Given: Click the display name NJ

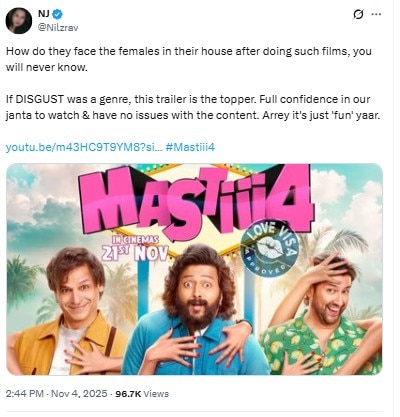Looking at the screenshot, I should point(44,14).
